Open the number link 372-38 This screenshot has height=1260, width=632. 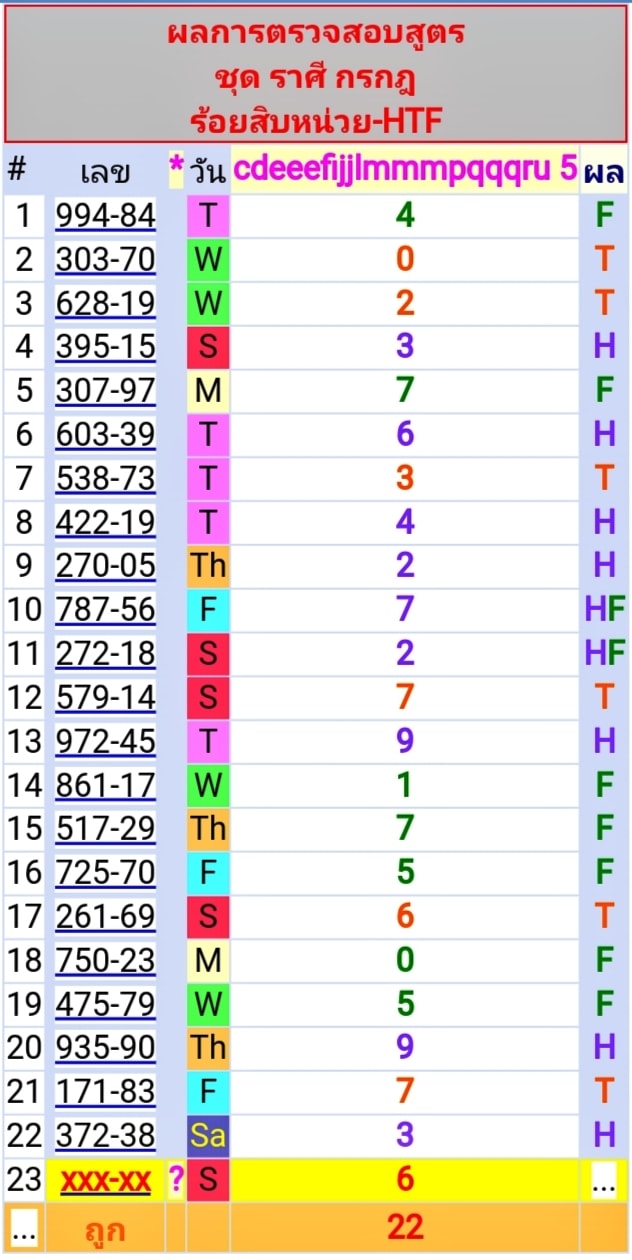pyautogui.click(x=105, y=1135)
